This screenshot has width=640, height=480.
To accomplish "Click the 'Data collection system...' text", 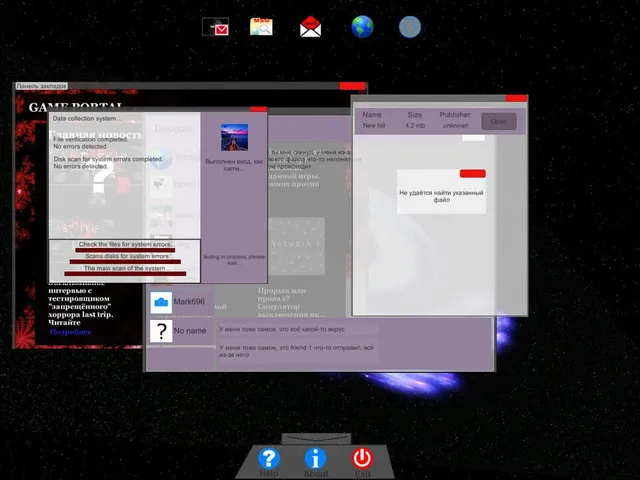I will click(87, 118).
